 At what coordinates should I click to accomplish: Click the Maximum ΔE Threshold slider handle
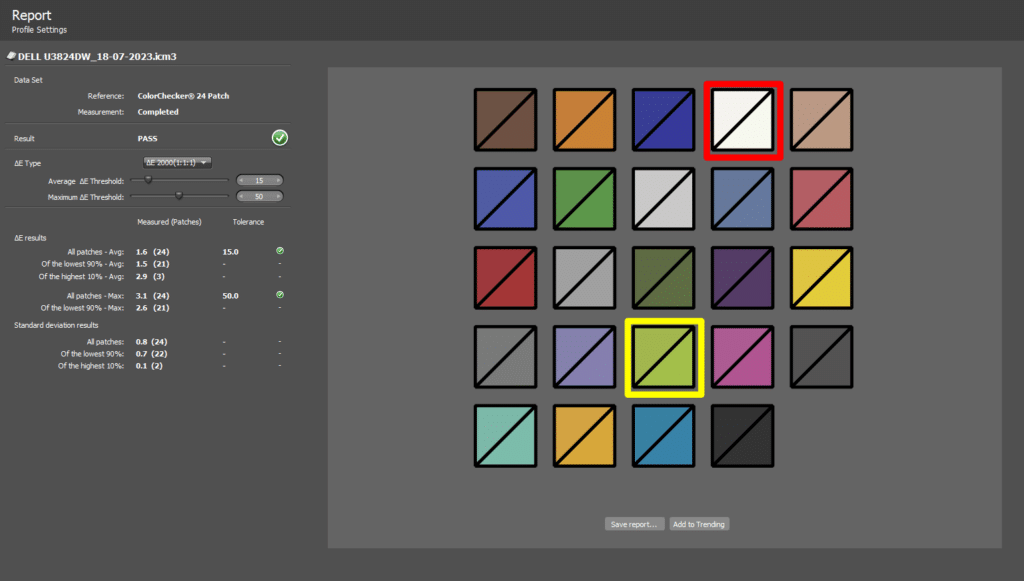pyautogui.click(x=179, y=196)
